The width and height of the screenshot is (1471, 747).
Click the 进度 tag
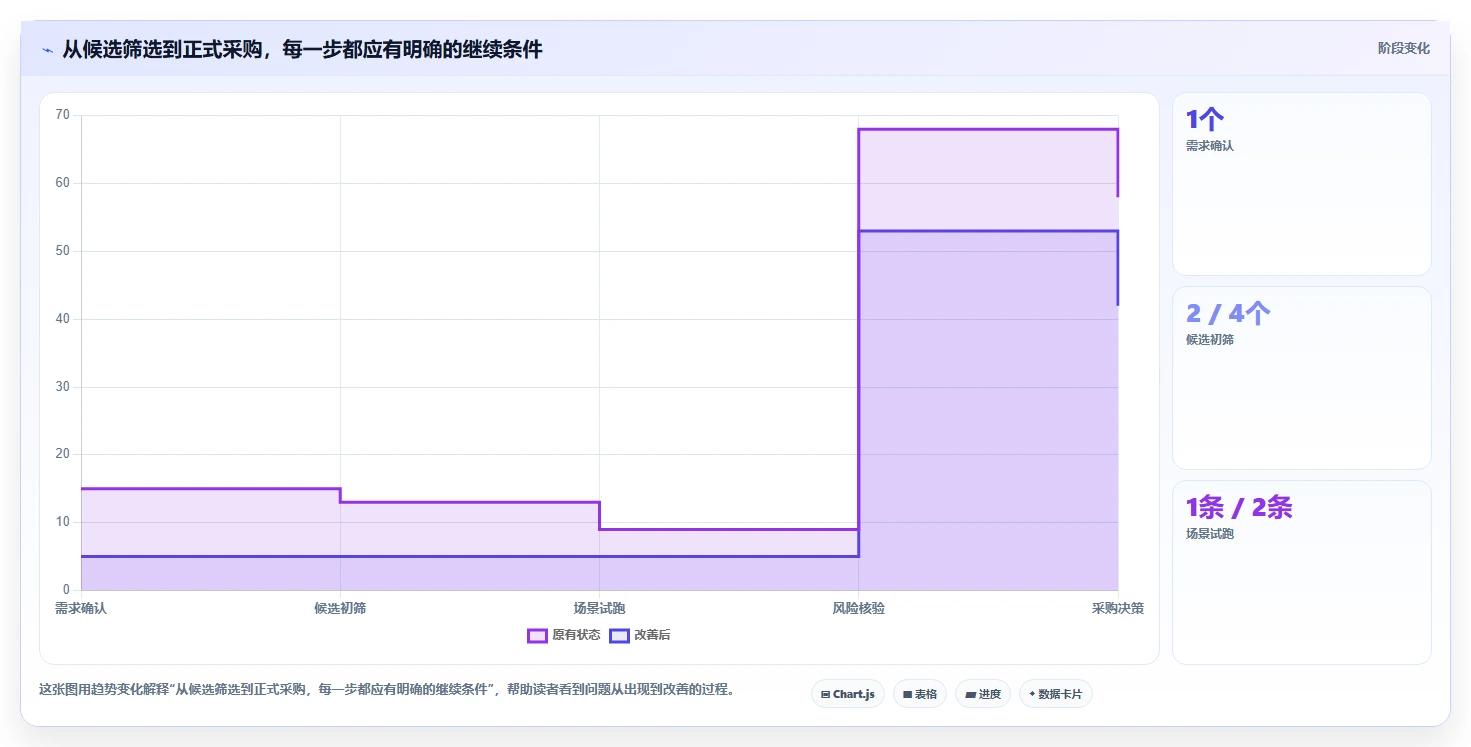tap(983, 694)
